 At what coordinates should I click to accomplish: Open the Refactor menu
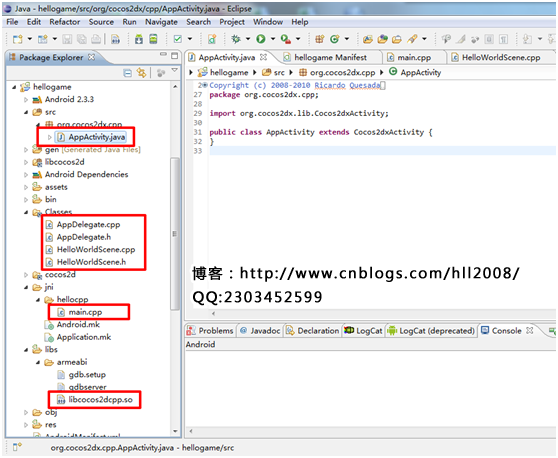point(65,22)
